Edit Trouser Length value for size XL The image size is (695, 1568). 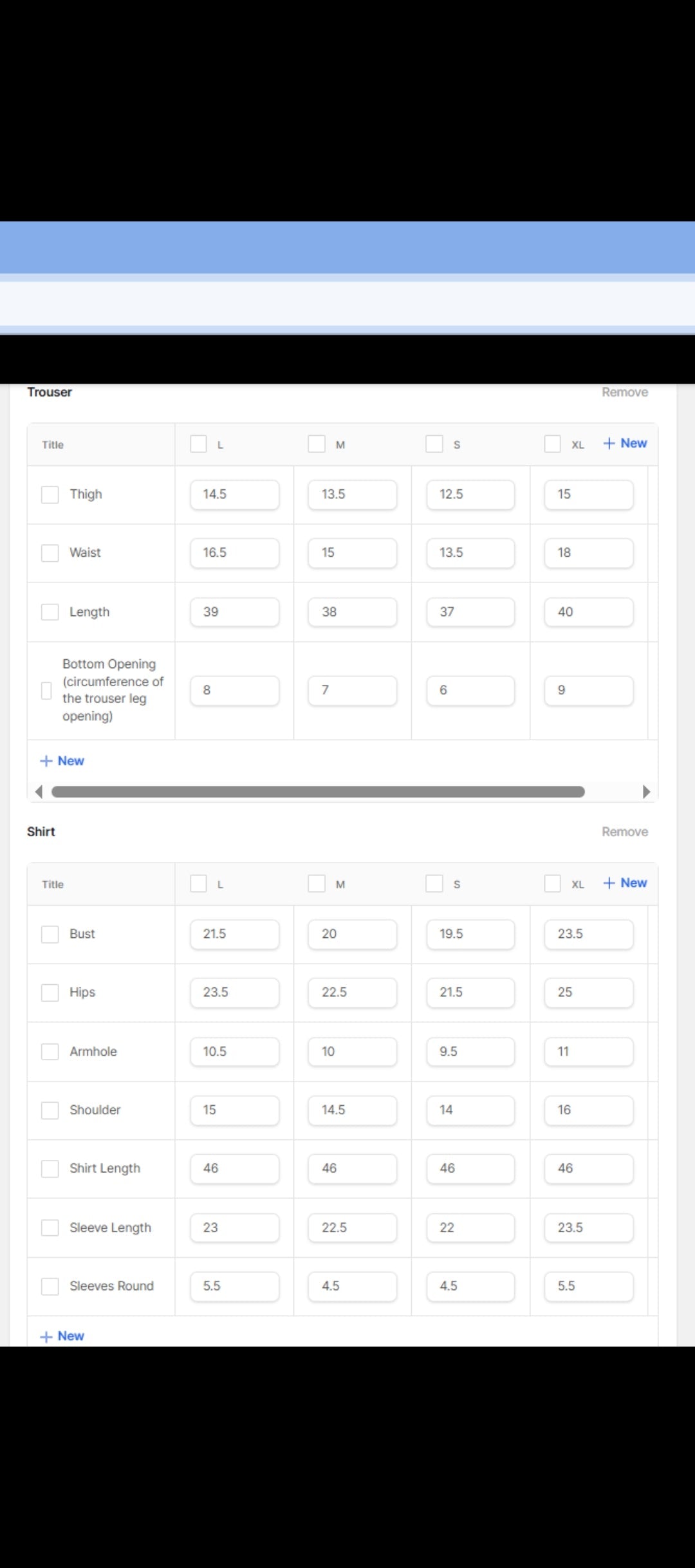(588, 612)
